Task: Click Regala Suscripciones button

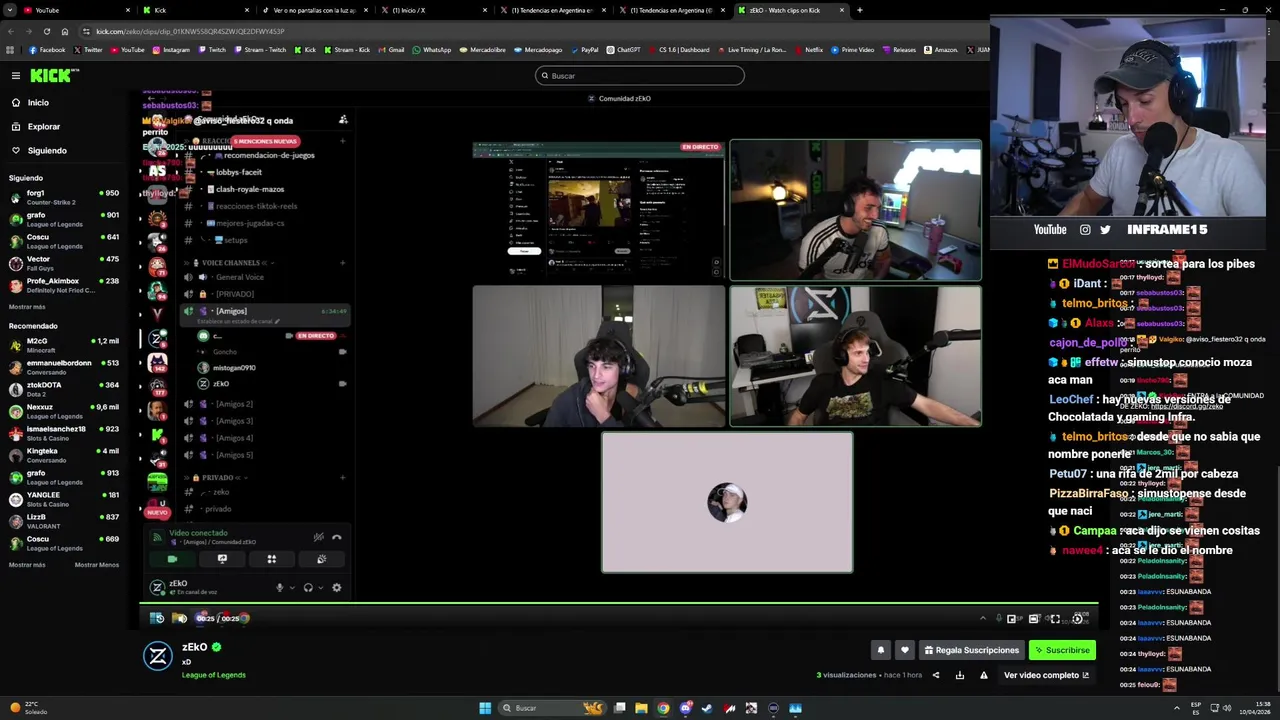Action: pos(971,650)
